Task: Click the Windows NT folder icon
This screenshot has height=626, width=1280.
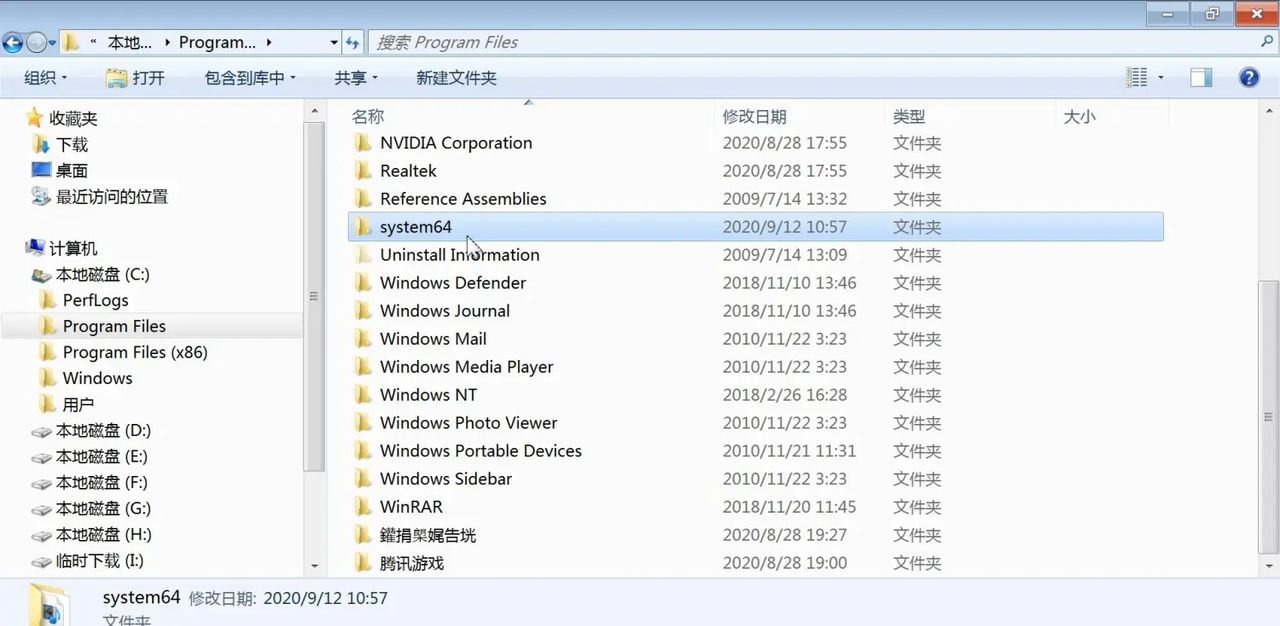Action: pyautogui.click(x=363, y=395)
